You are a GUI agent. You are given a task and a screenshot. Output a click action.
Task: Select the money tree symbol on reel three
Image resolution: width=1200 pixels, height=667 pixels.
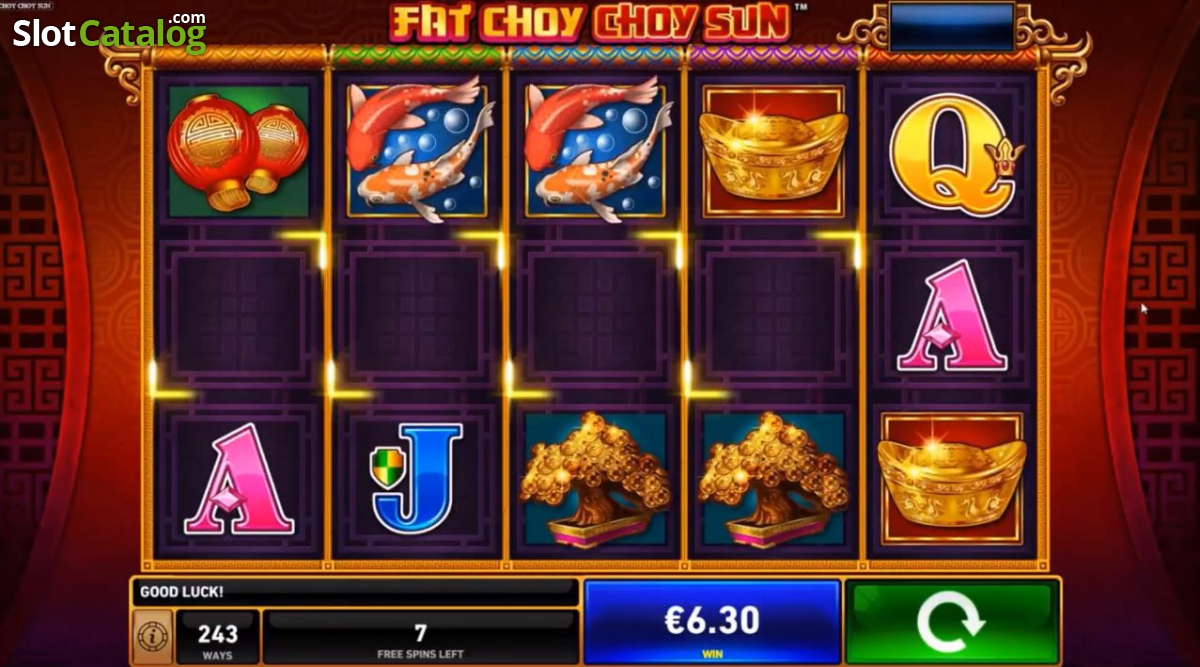tap(596, 478)
